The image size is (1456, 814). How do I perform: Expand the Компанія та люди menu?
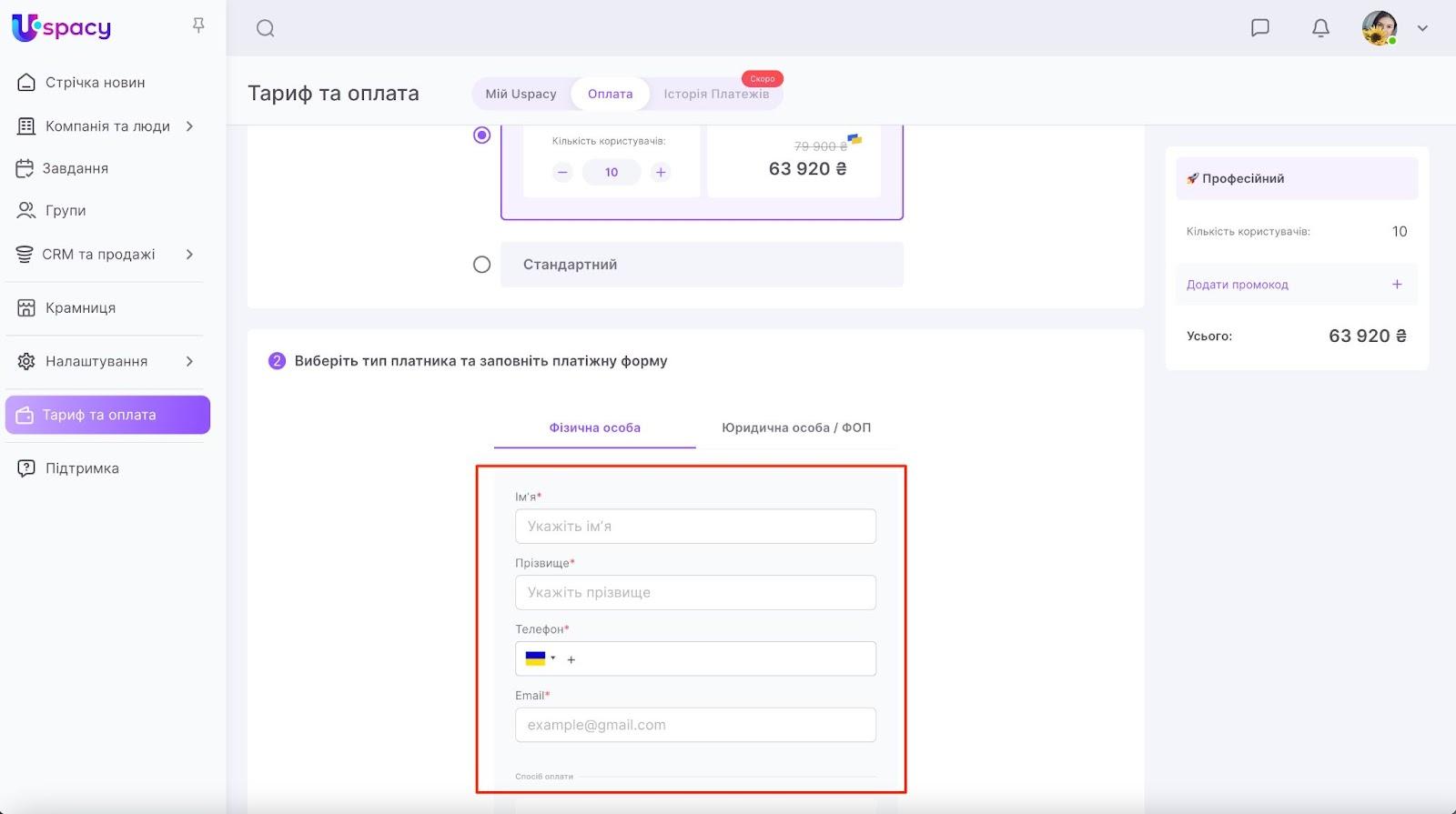[189, 126]
